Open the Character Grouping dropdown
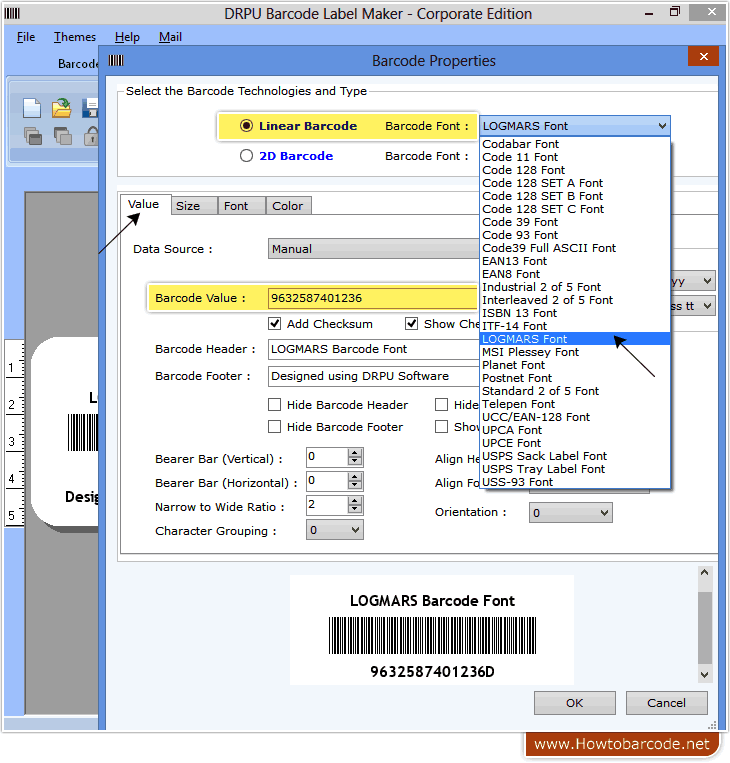This screenshot has width=730, height=763. [x=335, y=530]
